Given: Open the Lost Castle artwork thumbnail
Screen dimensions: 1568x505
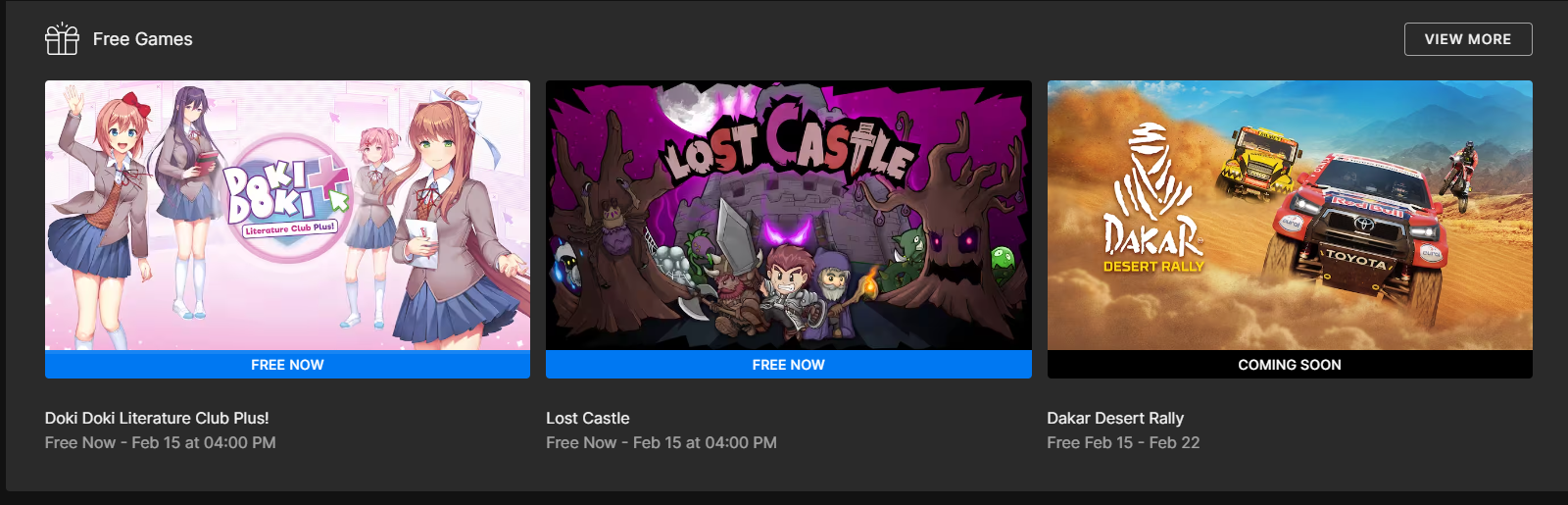Looking at the screenshot, I should pyautogui.click(x=789, y=215).
